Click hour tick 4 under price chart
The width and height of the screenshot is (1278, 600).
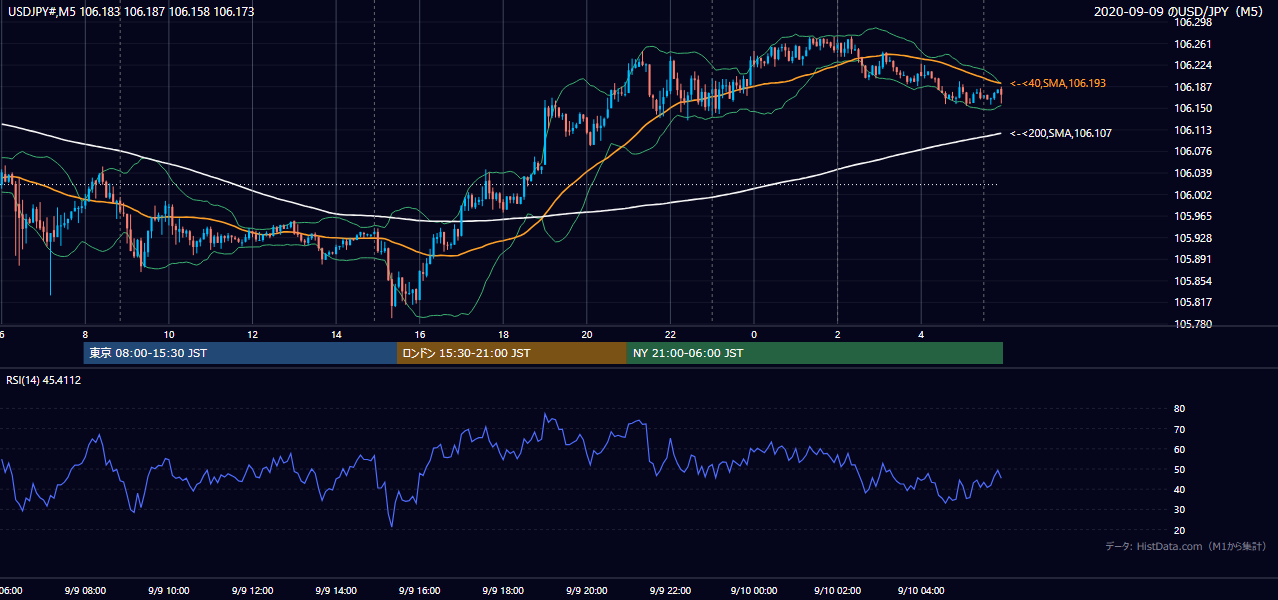(x=921, y=334)
